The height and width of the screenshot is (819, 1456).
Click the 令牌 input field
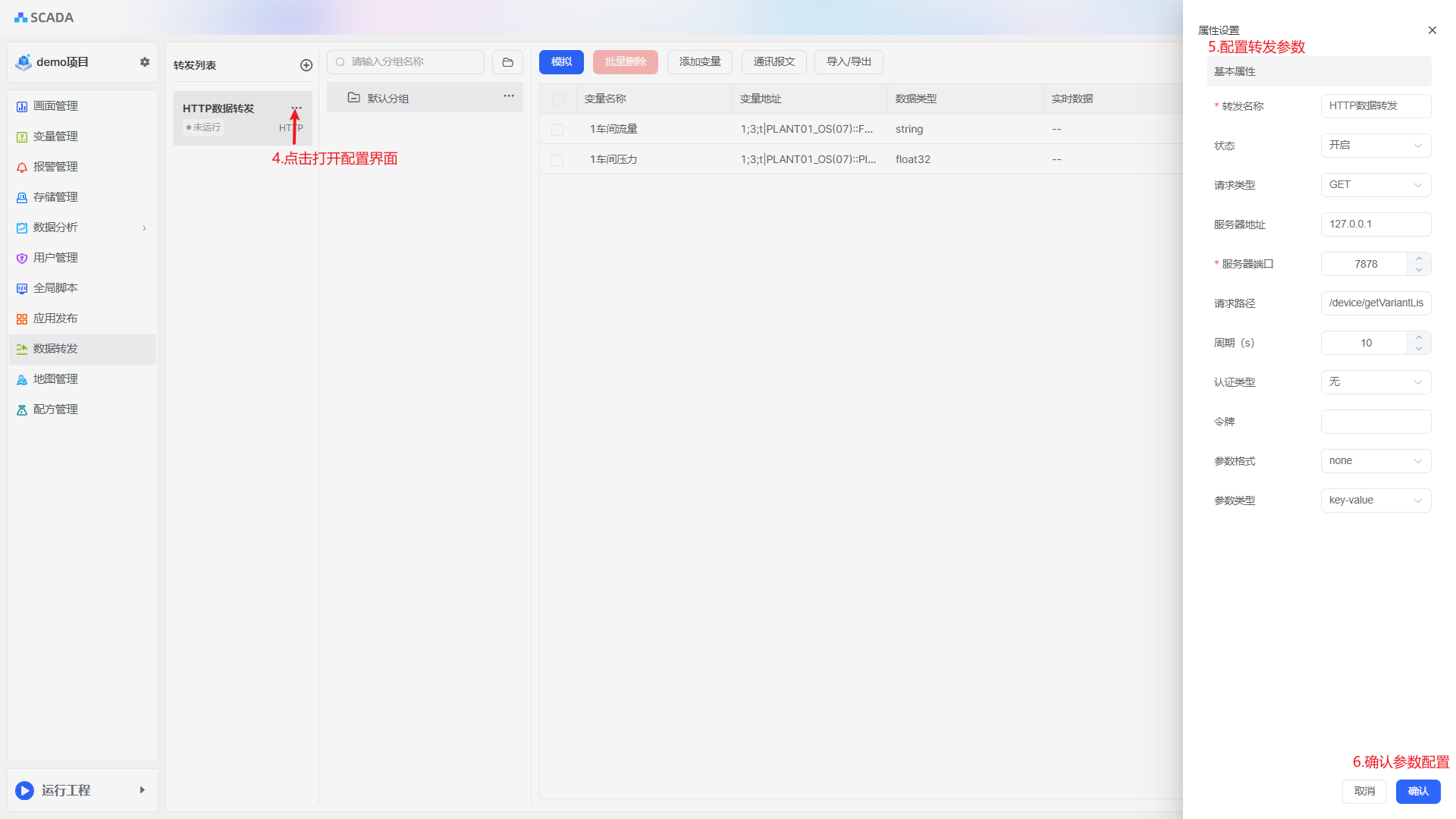tap(1376, 422)
